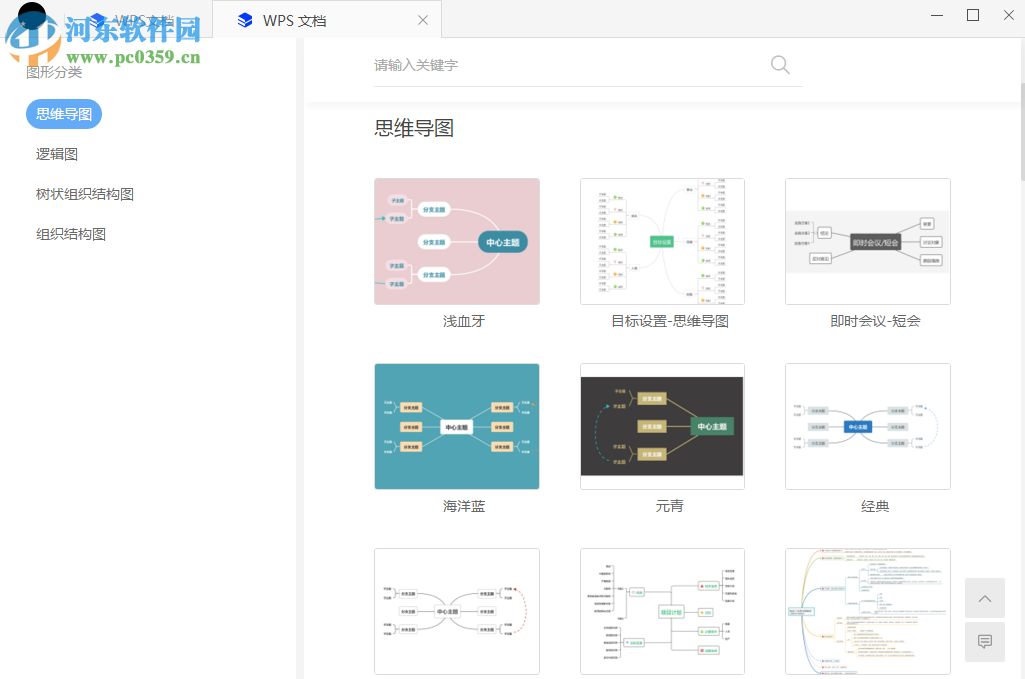Open the 海洋蓝 mind map template
Viewport: 1025px width, 679px height.
tap(456, 427)
